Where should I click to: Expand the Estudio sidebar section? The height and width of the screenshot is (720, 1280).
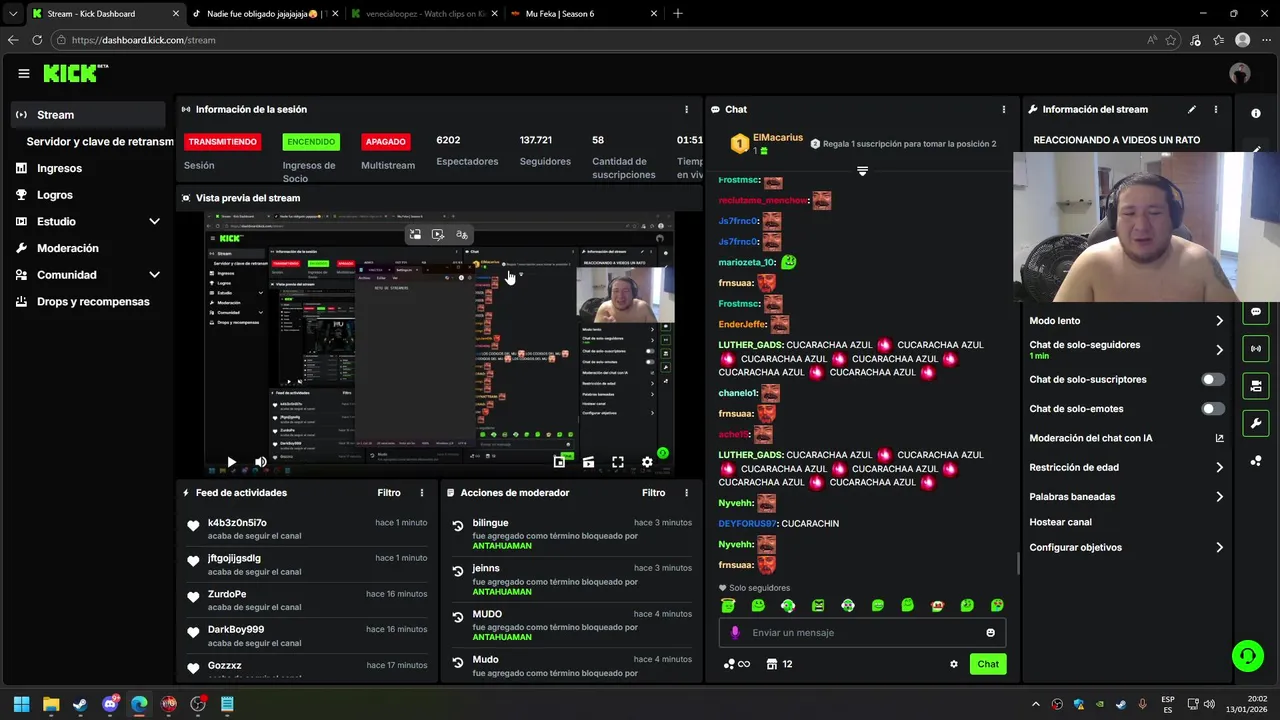154,221
